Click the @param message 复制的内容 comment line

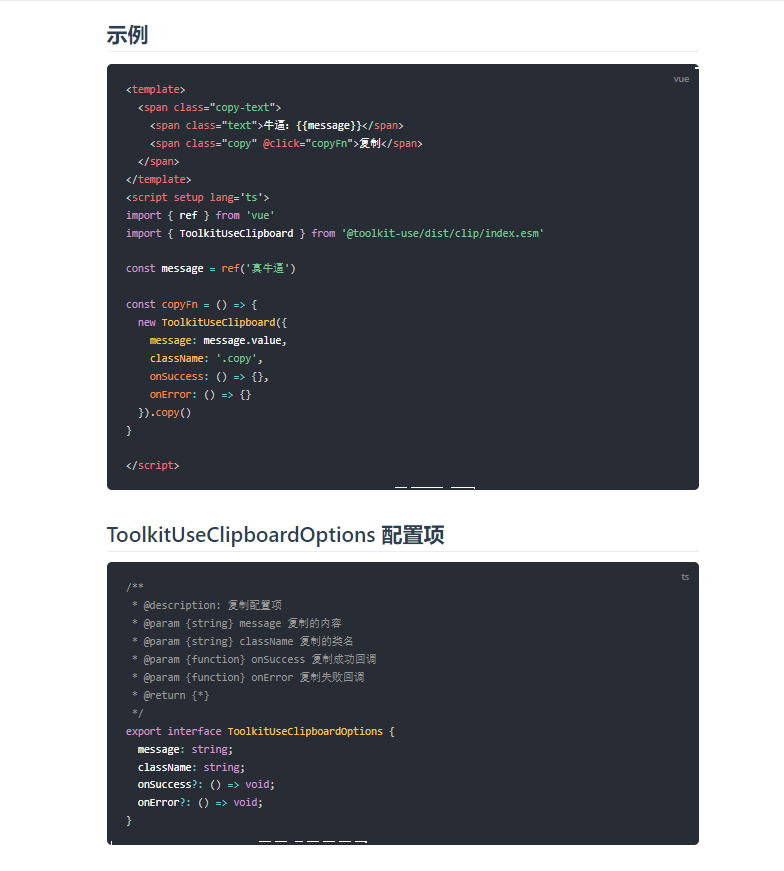coord(237,623)
